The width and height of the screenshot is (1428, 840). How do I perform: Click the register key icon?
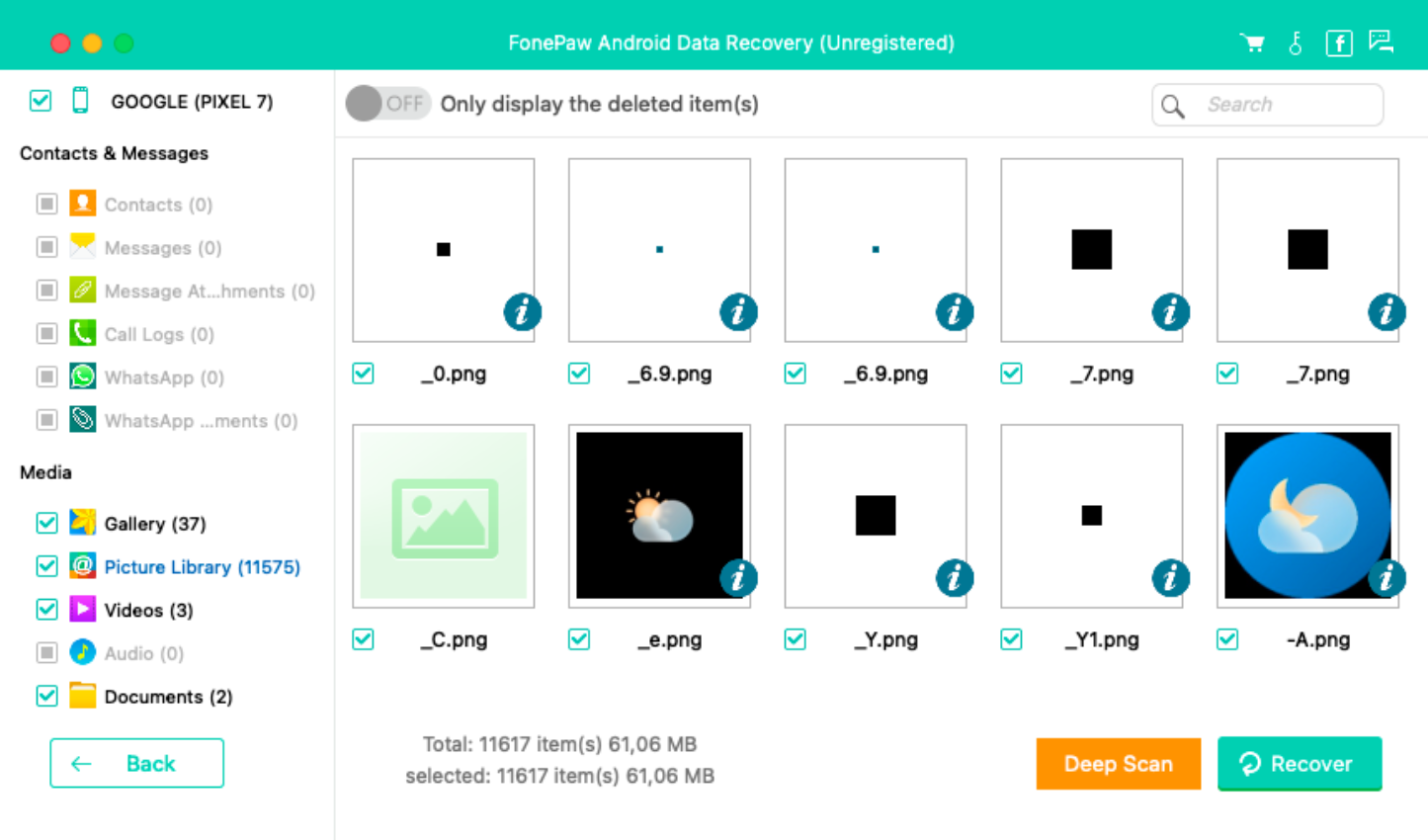(1296, 42)
